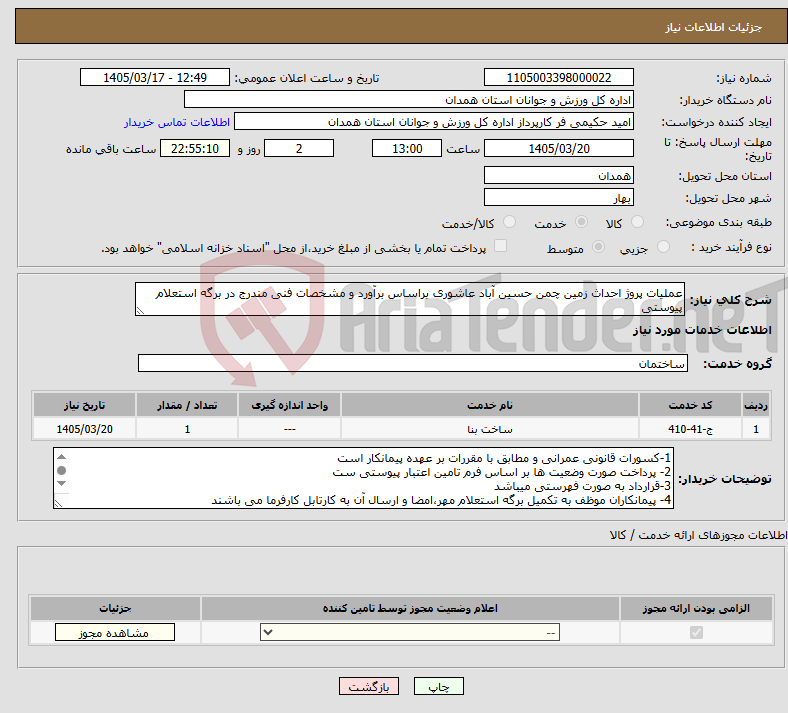Select the کالا/خدمت radio button
This screenshot has height=713, width=788.
(x=510, y=222)
